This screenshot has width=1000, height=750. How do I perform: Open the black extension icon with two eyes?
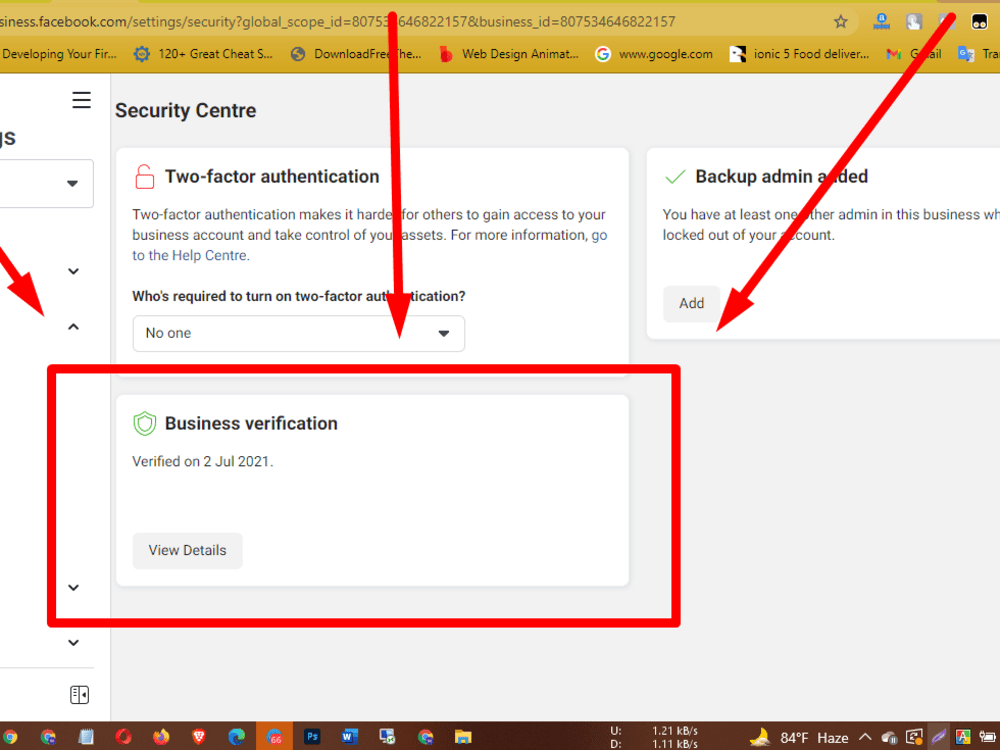point(980,22)
